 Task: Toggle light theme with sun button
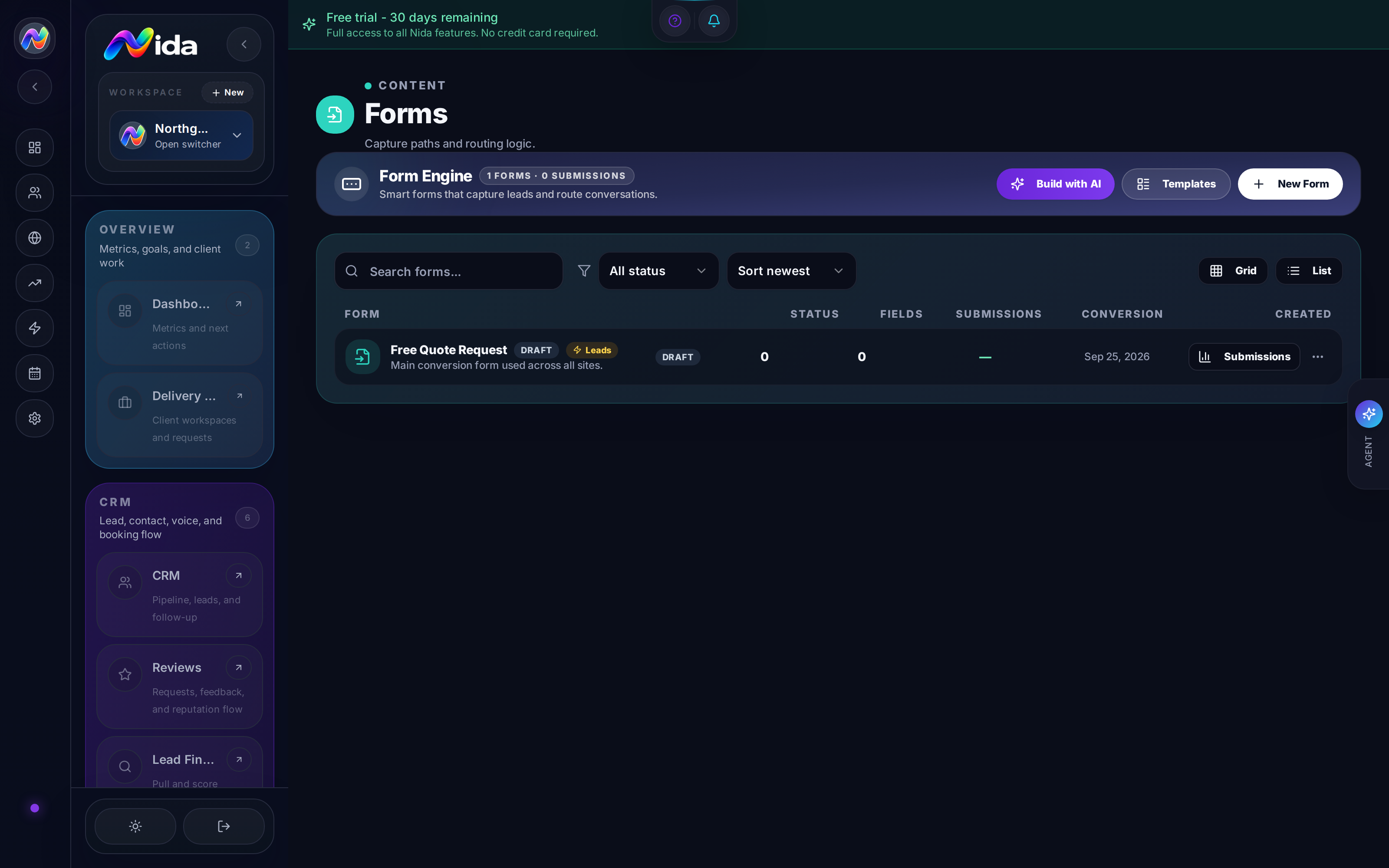135,826
